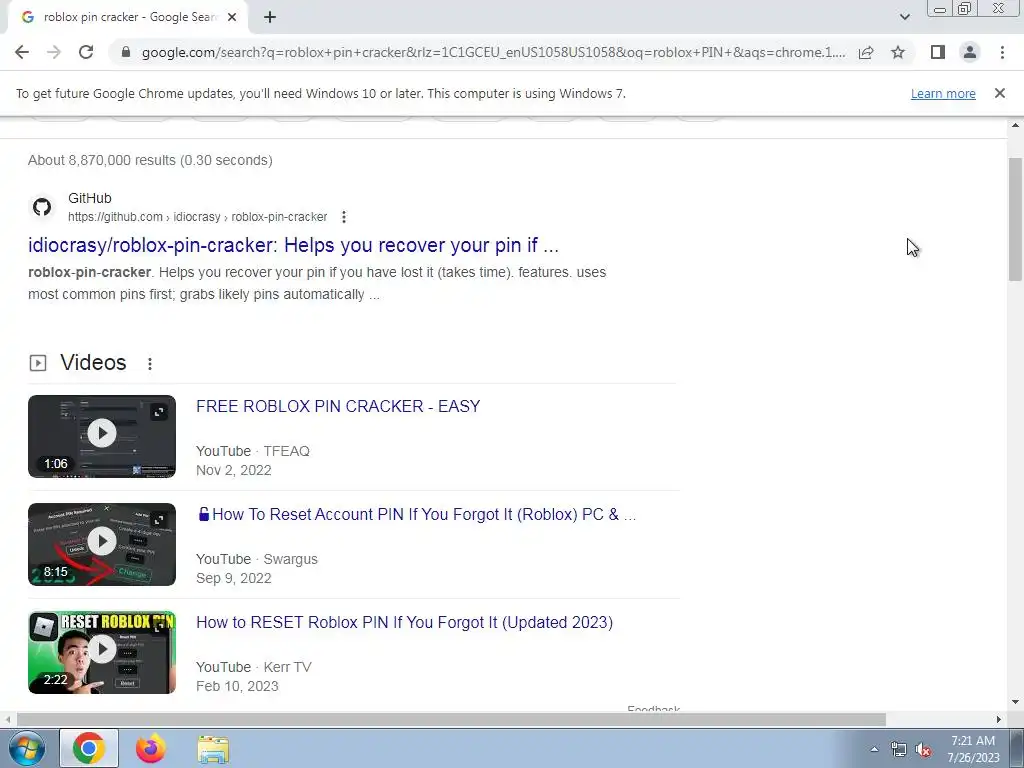Image resolution: width=1024 pixels, height=768 pixels.
Task: Click the Chrome taskbar icon
Action: coord(89,748)
